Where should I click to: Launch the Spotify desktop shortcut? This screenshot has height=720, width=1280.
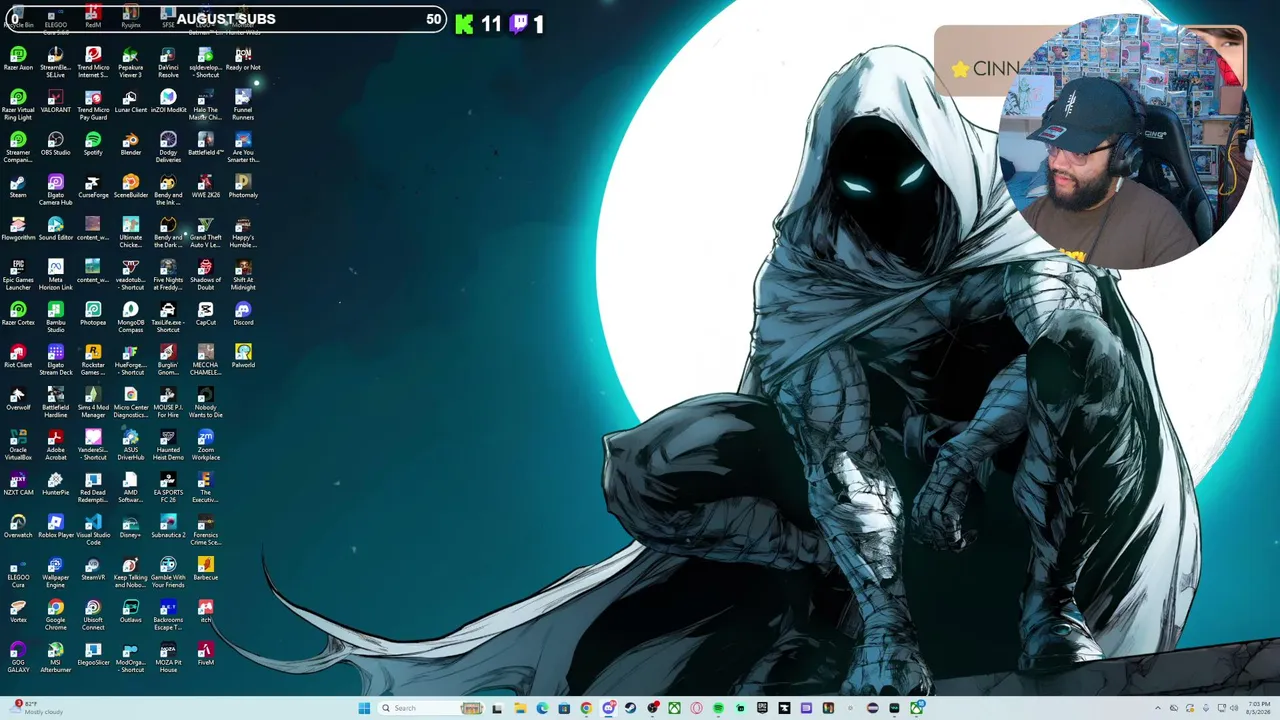[93, 145]
